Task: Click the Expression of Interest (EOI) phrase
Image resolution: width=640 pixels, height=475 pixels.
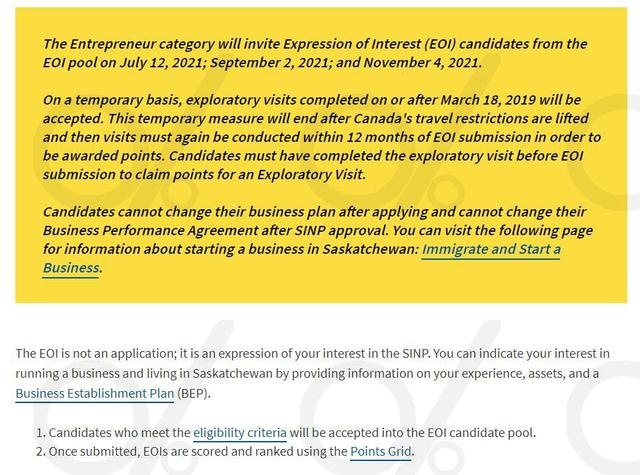Action: 369,44
